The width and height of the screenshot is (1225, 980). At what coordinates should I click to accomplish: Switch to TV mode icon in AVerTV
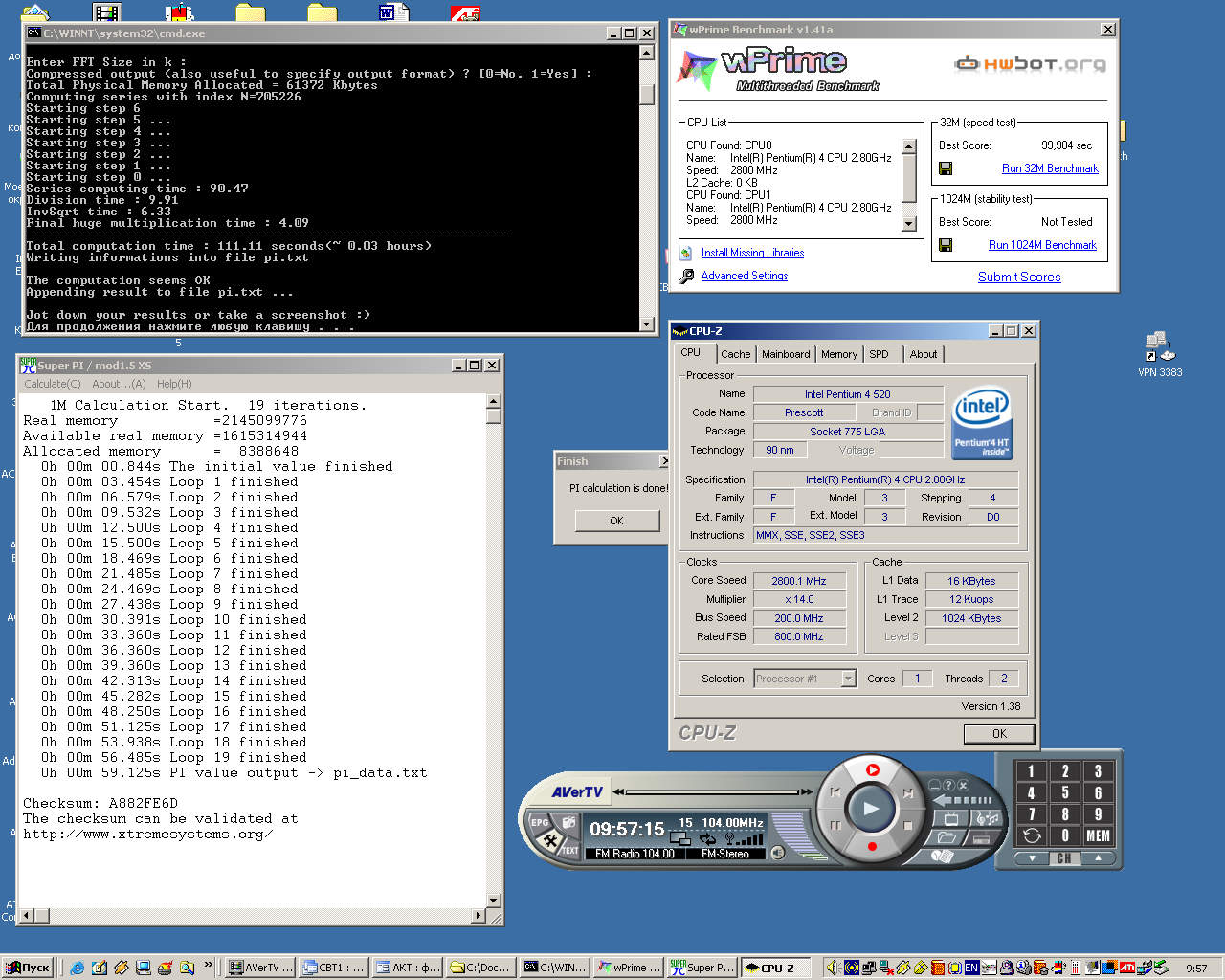[951, 818]
